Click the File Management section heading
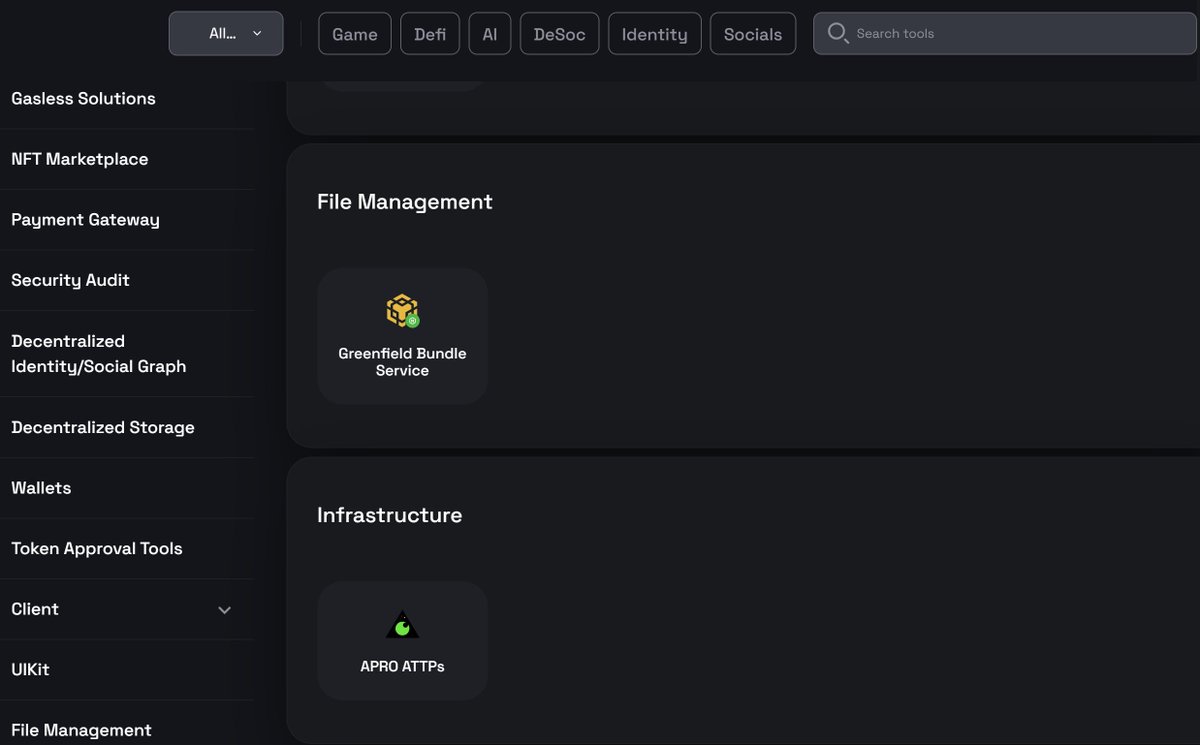1200x745 pixels. [405, 201]
